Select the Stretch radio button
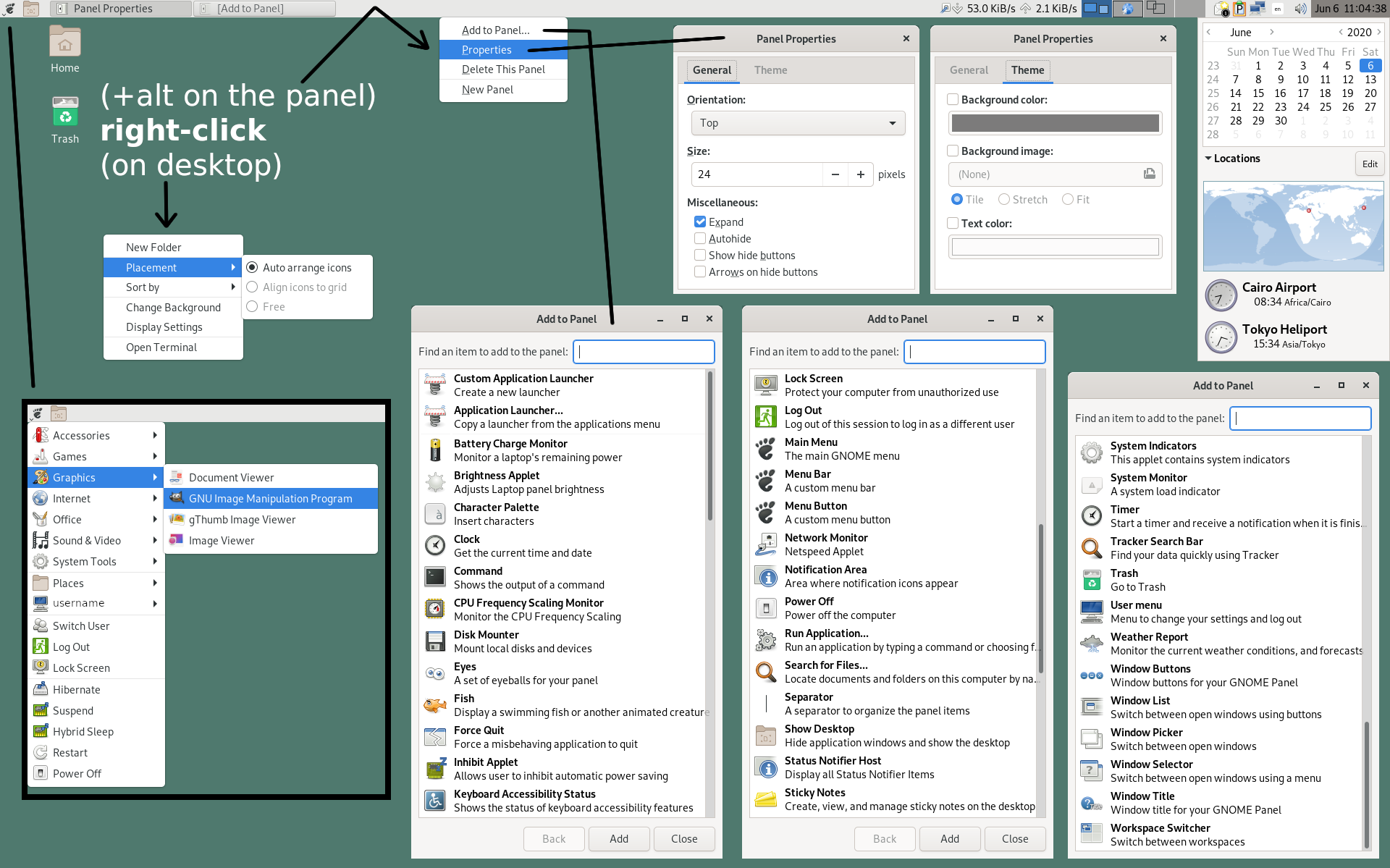Viewport: 1390px width, 868px height. (1004, 199)
